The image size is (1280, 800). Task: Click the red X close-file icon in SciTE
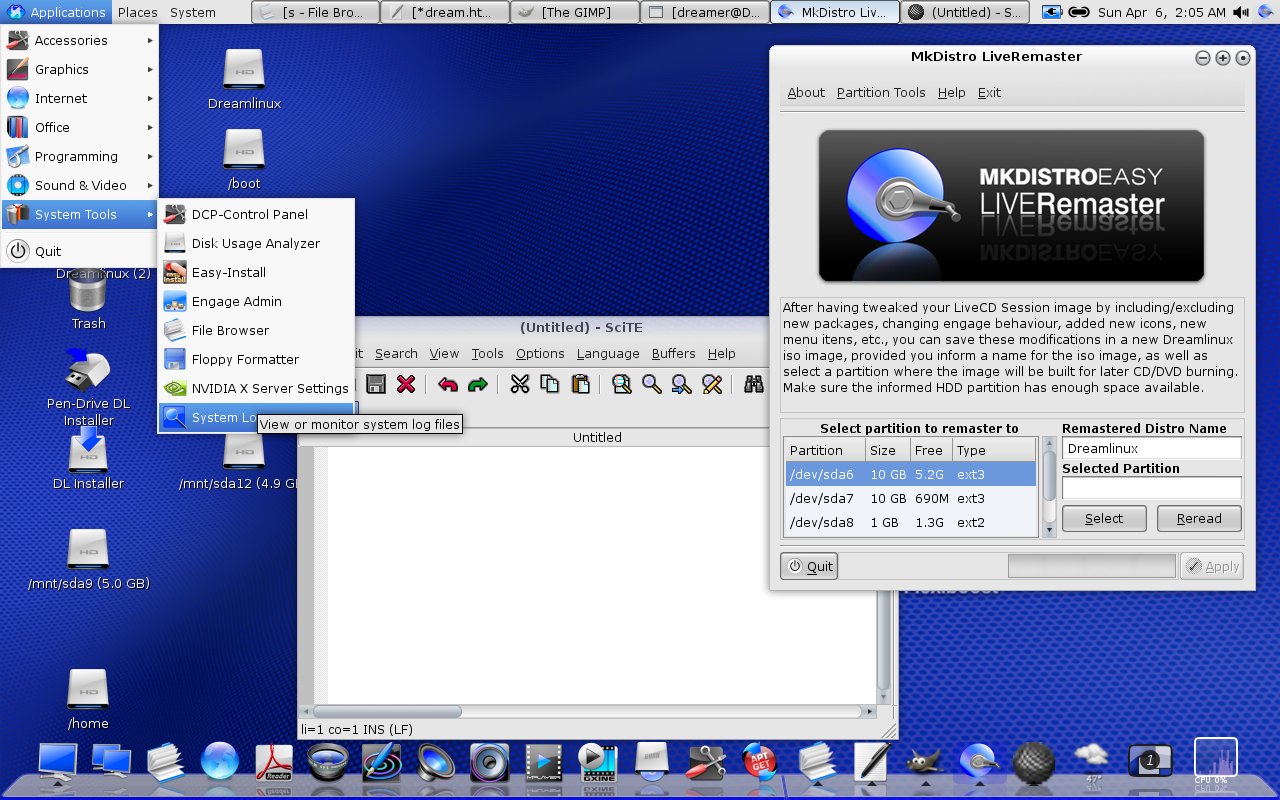pos(406,384)
